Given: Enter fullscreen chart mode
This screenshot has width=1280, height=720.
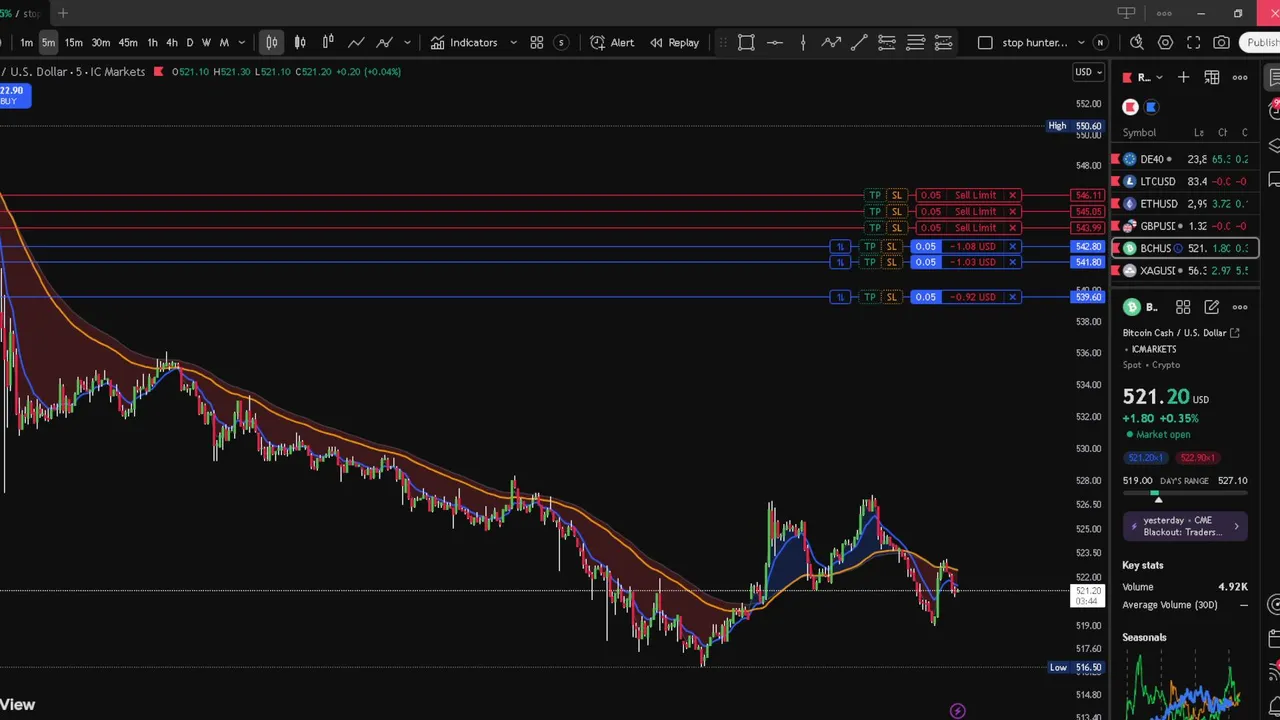Looking at the screenshot, I should [1193, 42].
